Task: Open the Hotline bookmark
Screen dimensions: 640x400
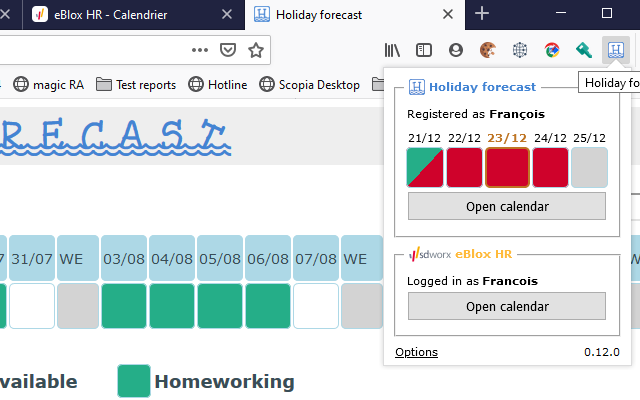Action: [x=218, y=84]
